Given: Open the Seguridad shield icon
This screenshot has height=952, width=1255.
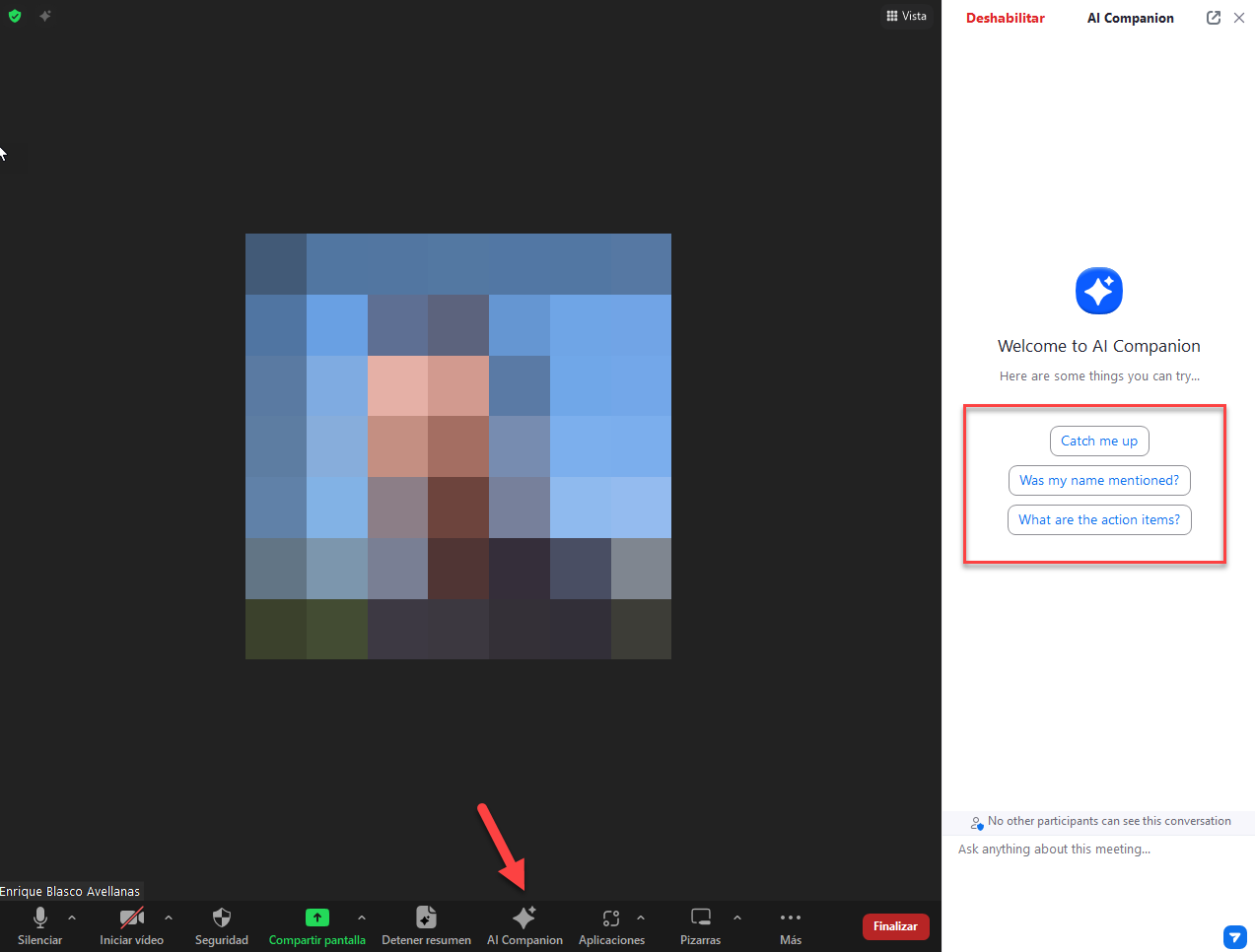Looking at the screenshot, I should pyautogui.click(x=222, y=918).
